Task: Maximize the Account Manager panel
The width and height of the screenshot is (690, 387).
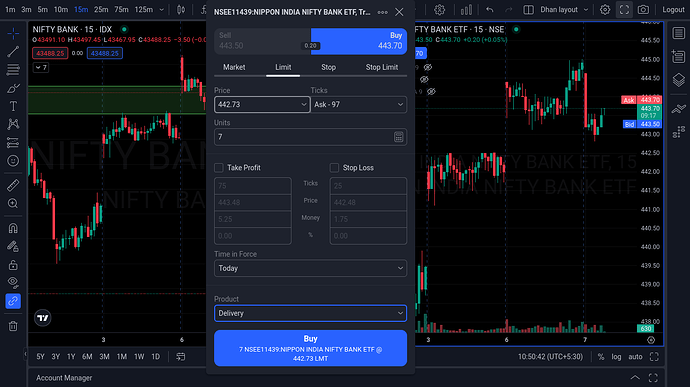Action: click(653, 378)
